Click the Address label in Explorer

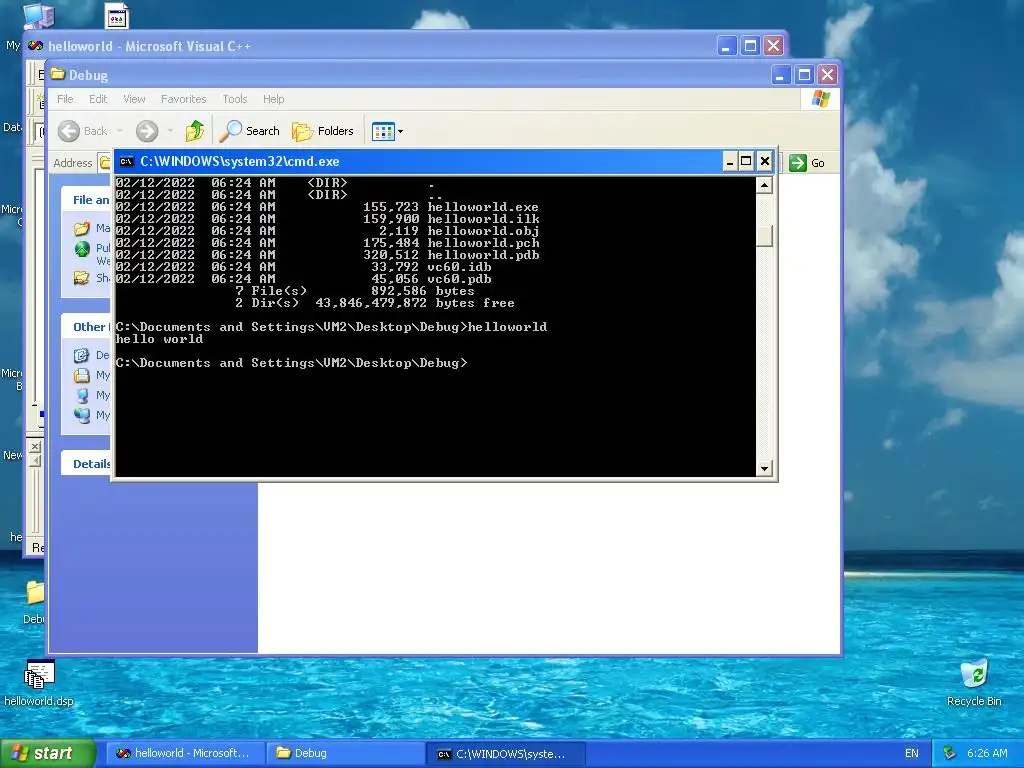click(x=72, y=163)
